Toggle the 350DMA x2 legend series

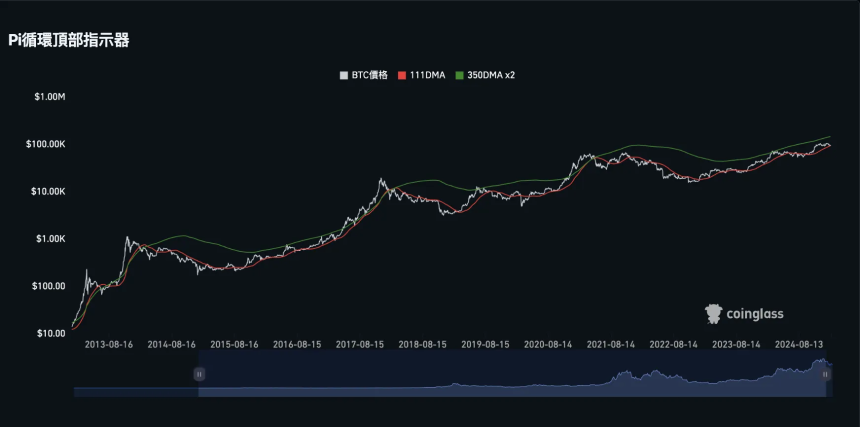pos(485,76)
